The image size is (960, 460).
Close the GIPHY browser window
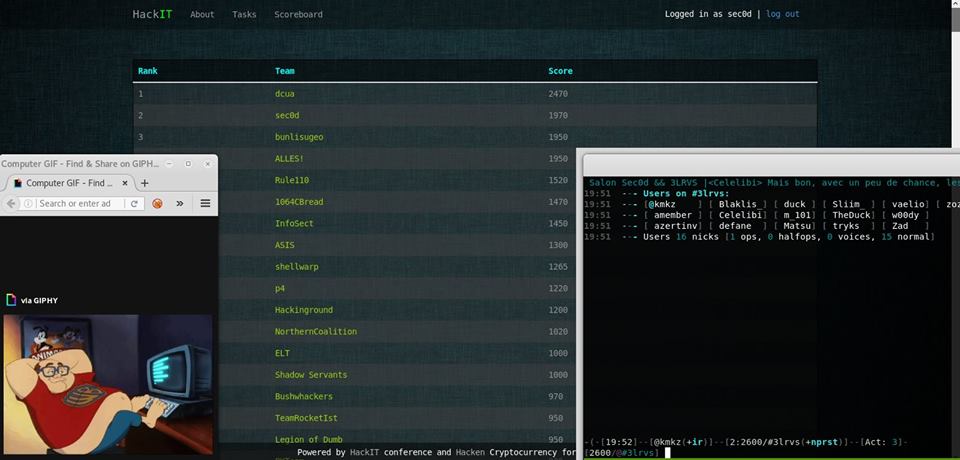click(x=208, y=164)
